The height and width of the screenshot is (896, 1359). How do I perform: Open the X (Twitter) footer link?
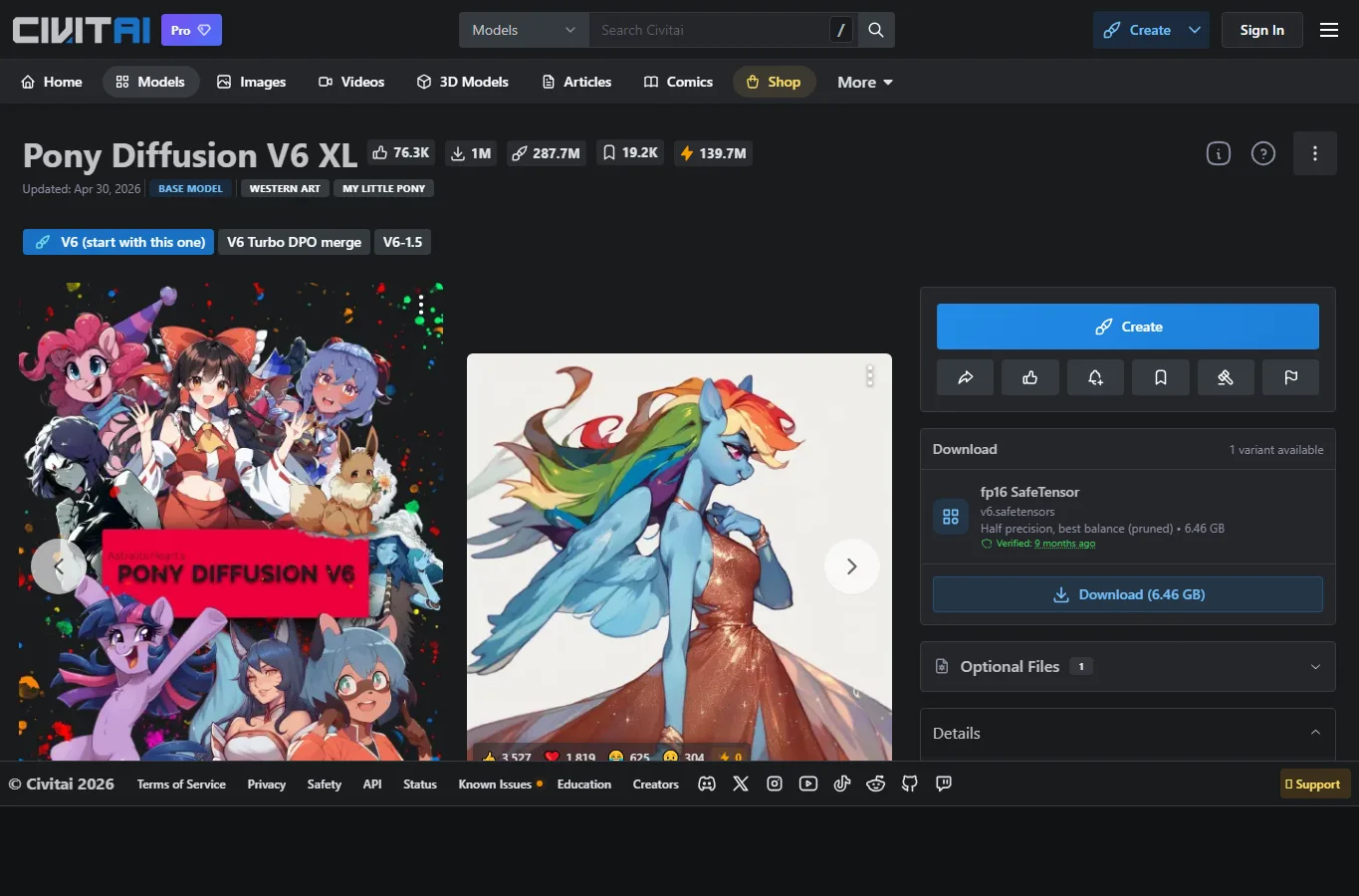point(741,784)
